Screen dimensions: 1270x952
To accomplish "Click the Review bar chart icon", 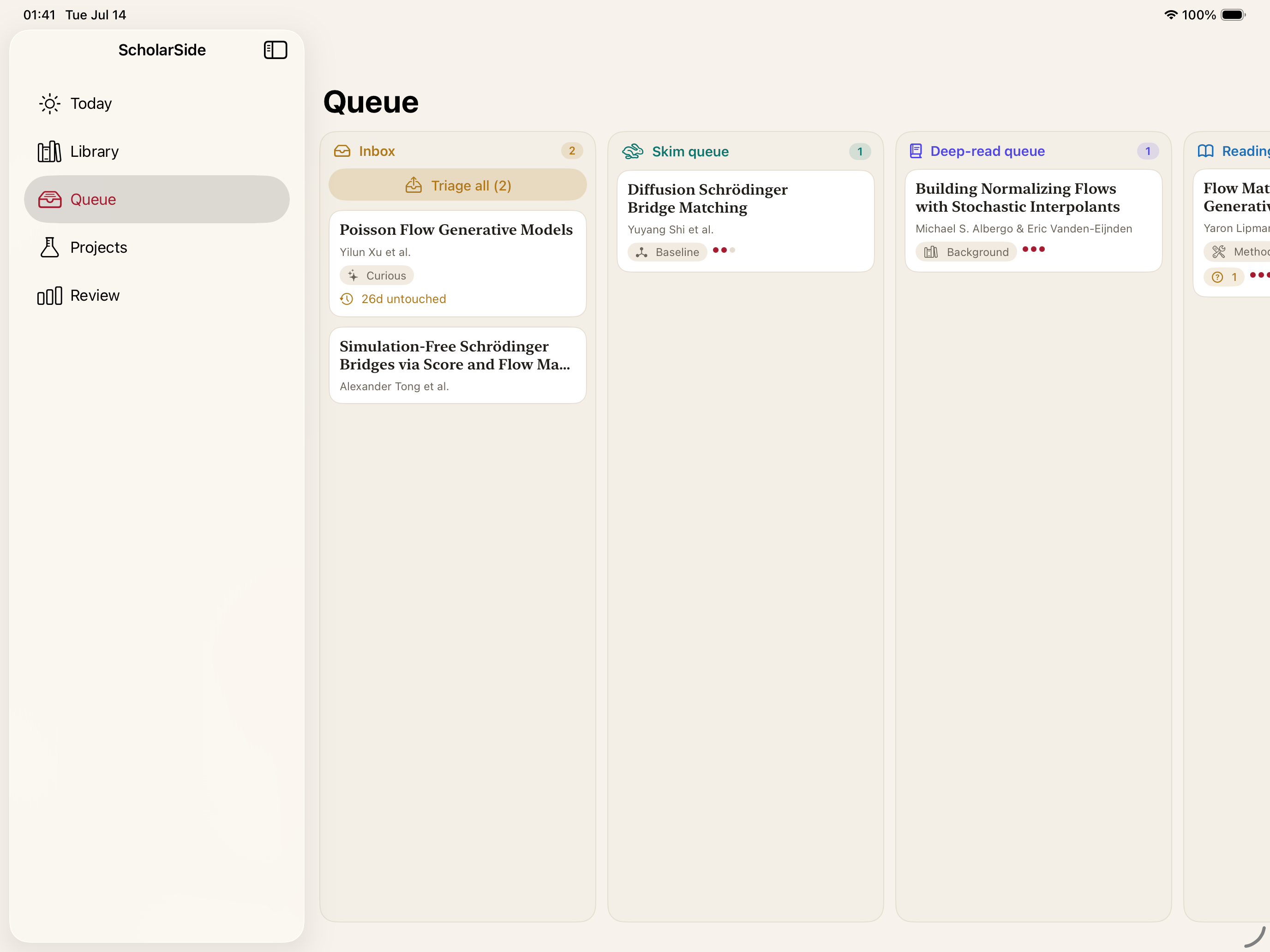I will 49,296.
